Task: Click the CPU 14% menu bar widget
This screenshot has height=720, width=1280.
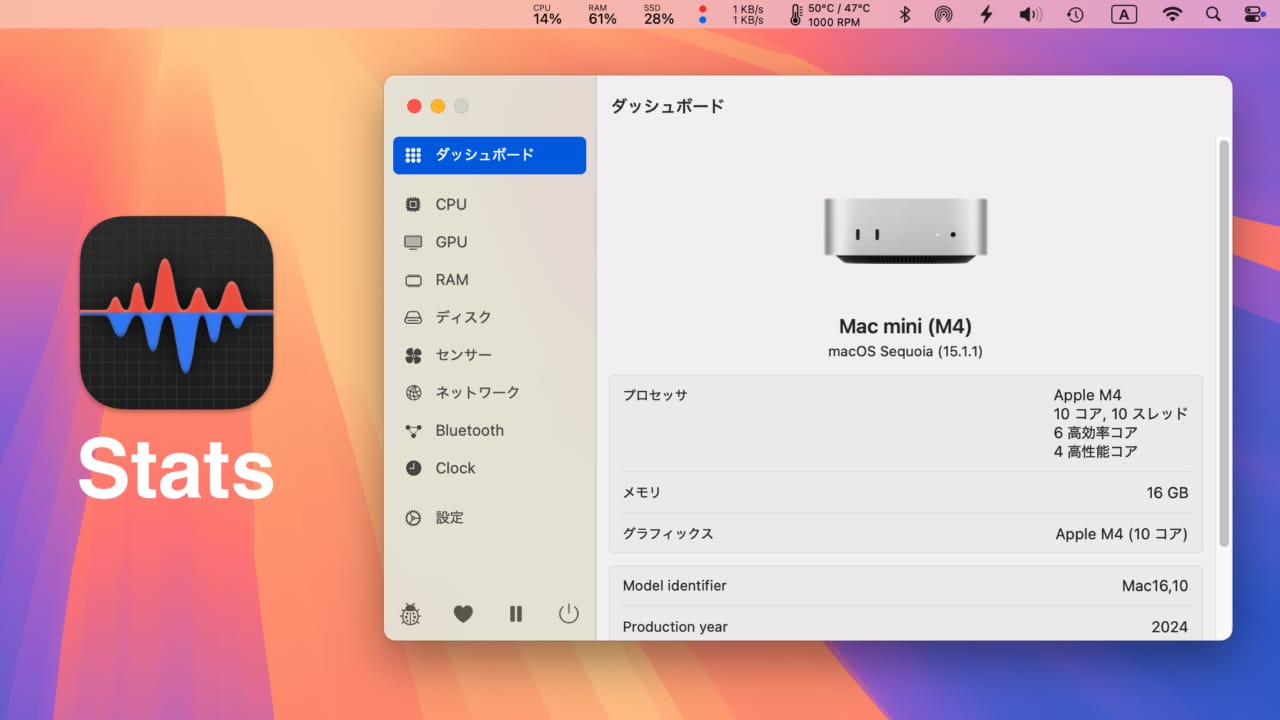Action: pyautogui.click(x=547, y=14)
